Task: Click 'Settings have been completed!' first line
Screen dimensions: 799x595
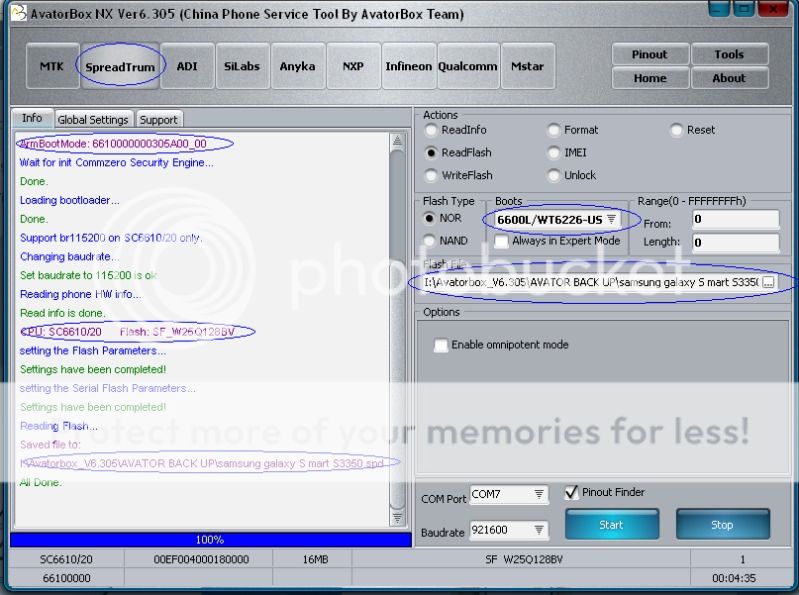Action: [93, 369]
